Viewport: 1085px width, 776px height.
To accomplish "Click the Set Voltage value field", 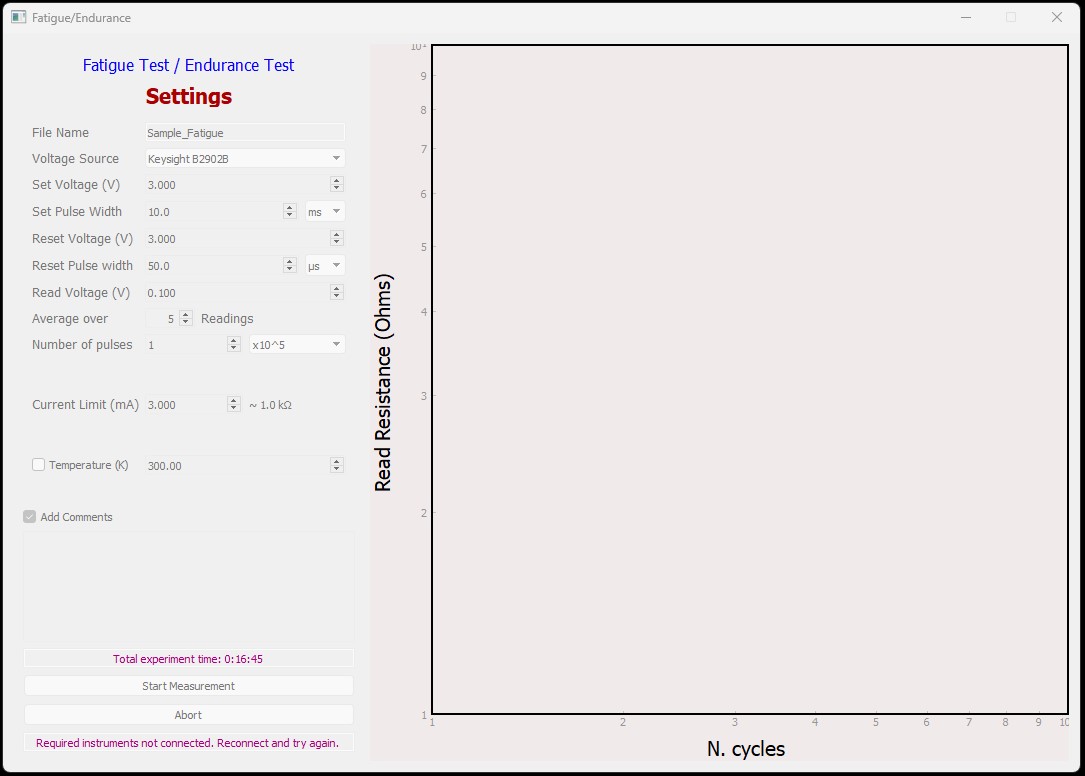I will [237, 185].
